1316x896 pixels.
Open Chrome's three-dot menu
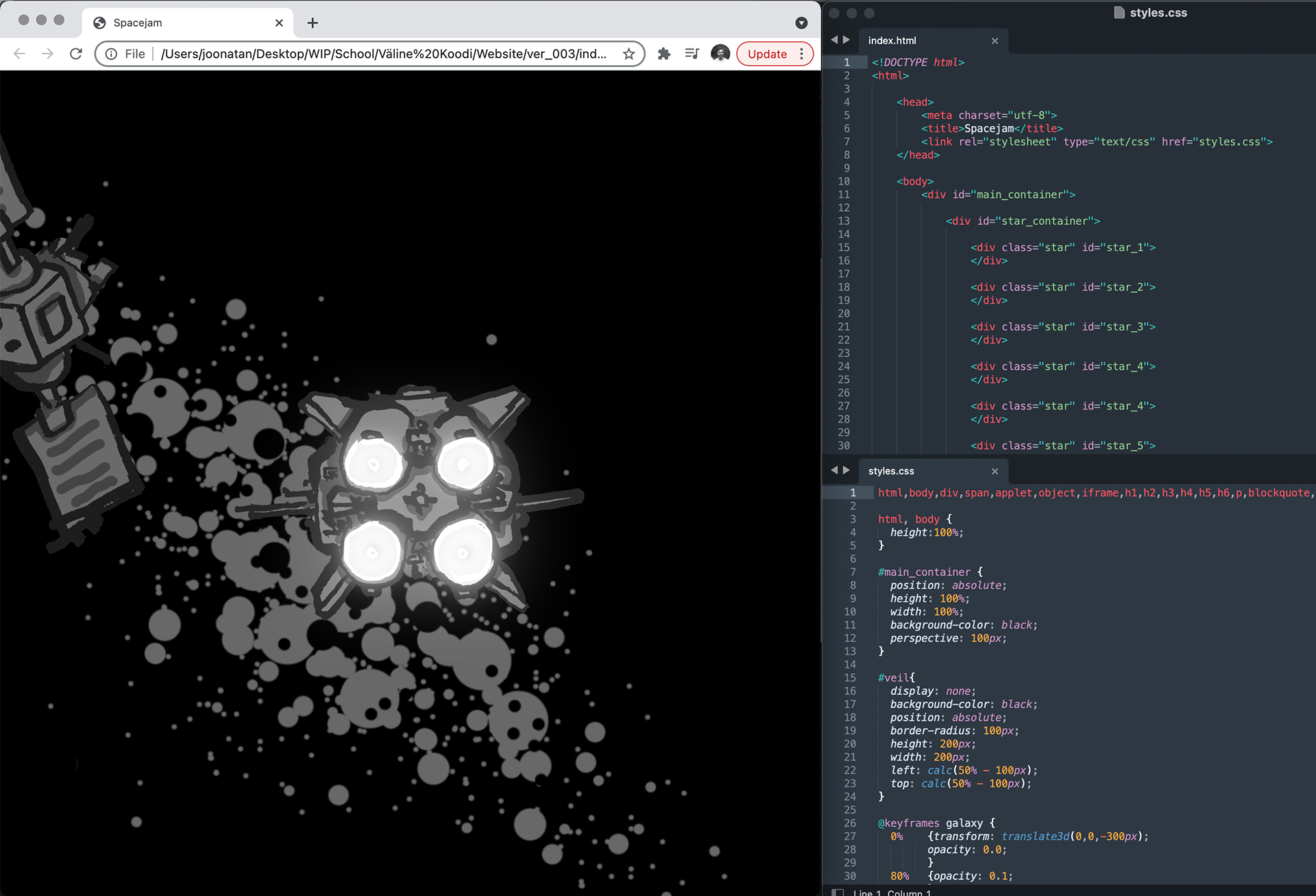pyautogui.click(x=801, y=53)
